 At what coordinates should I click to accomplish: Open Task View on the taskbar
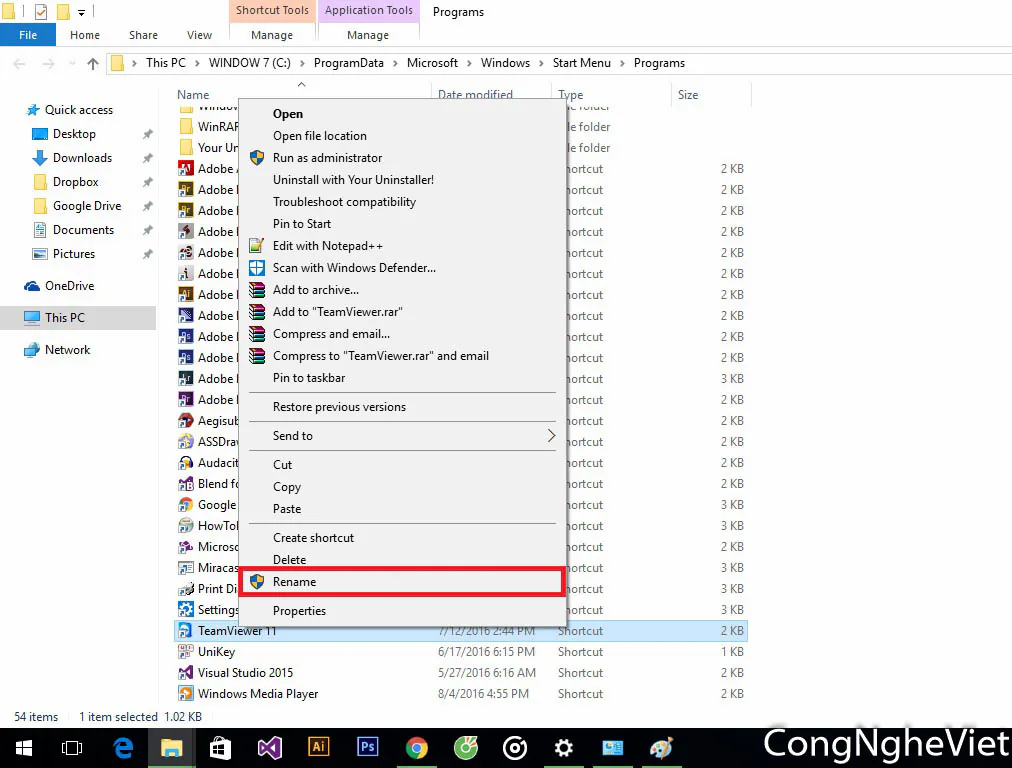[72, 747]
